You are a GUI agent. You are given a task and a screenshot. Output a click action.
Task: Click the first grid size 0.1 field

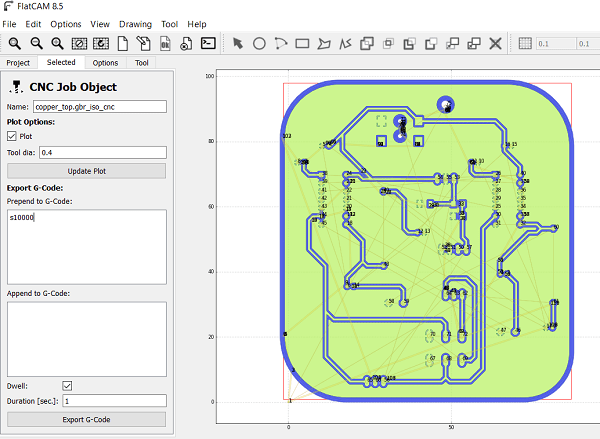(556, 44)
